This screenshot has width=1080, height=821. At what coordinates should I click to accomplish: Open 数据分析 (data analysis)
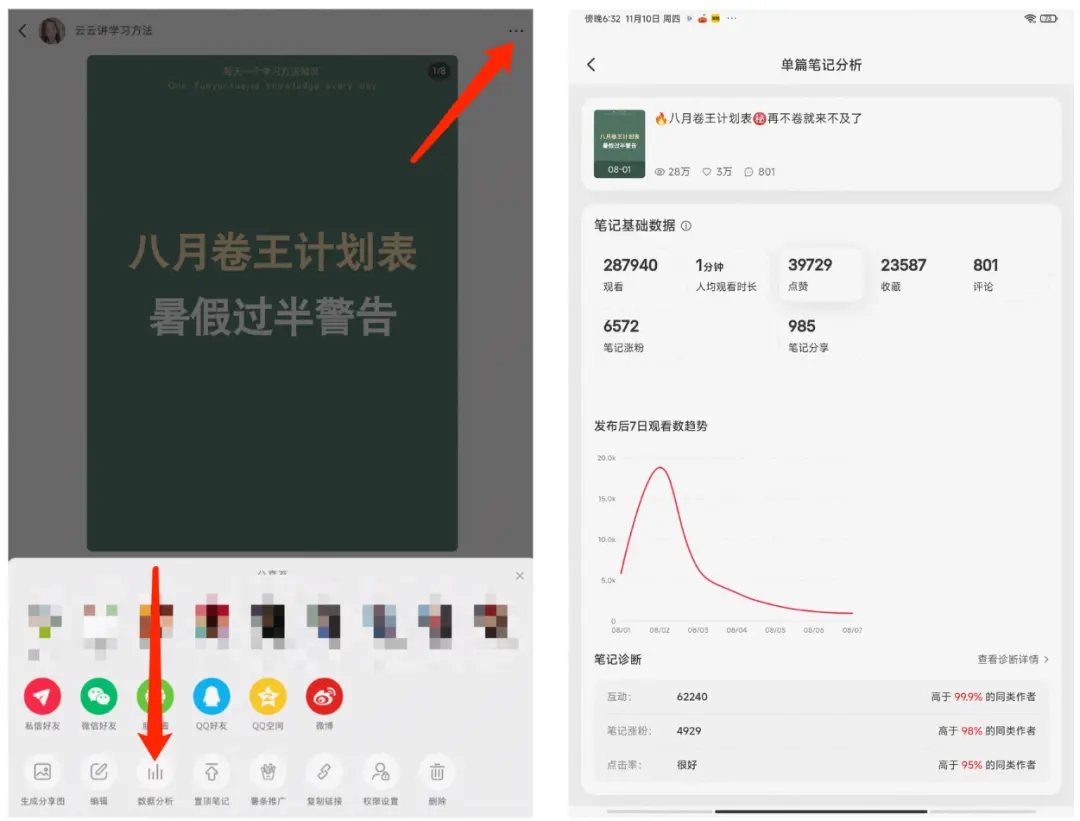click(155, 772)
